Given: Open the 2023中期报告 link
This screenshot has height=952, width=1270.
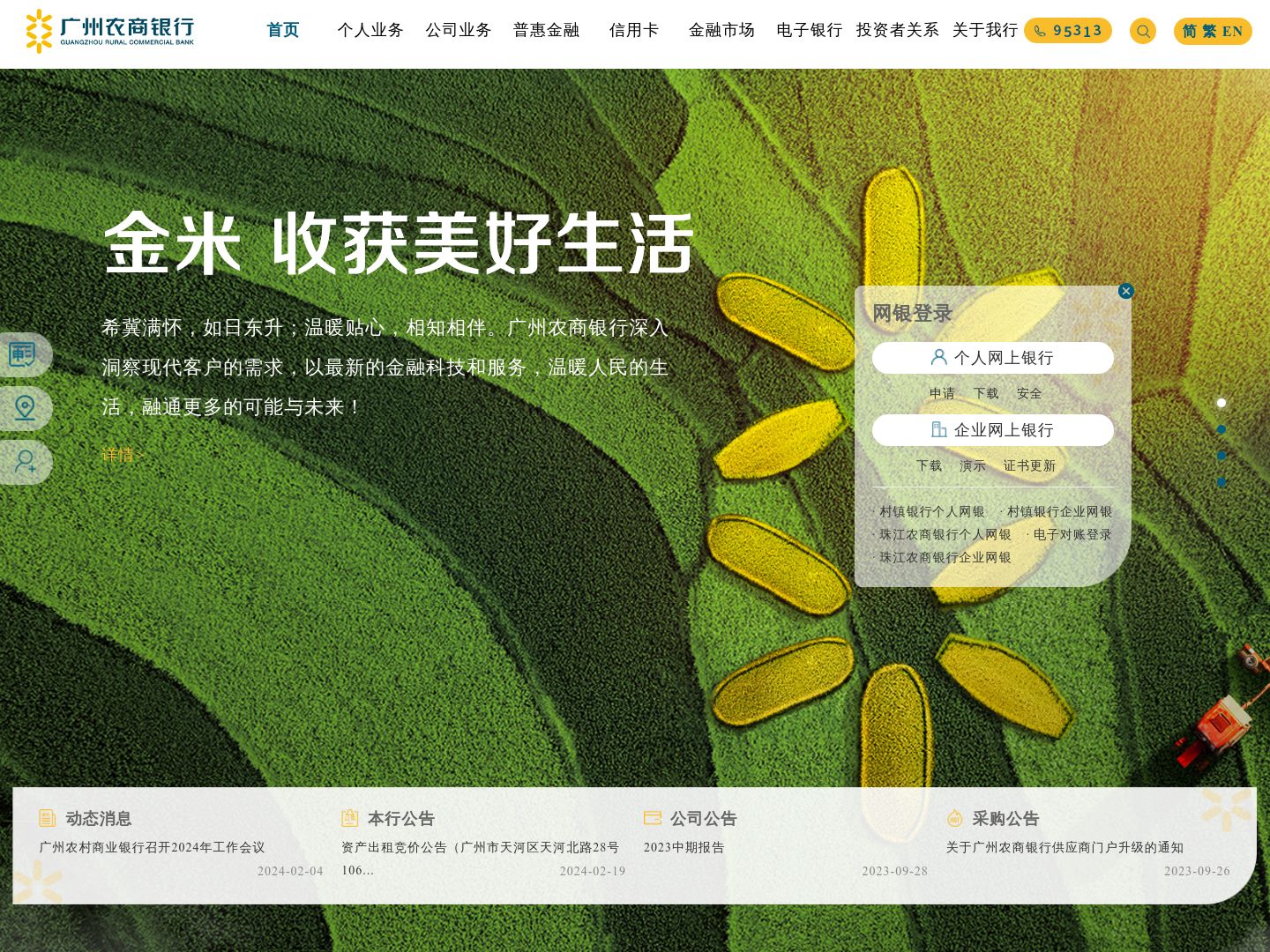Looking at the screenshot, I should (x=684, y=847).
